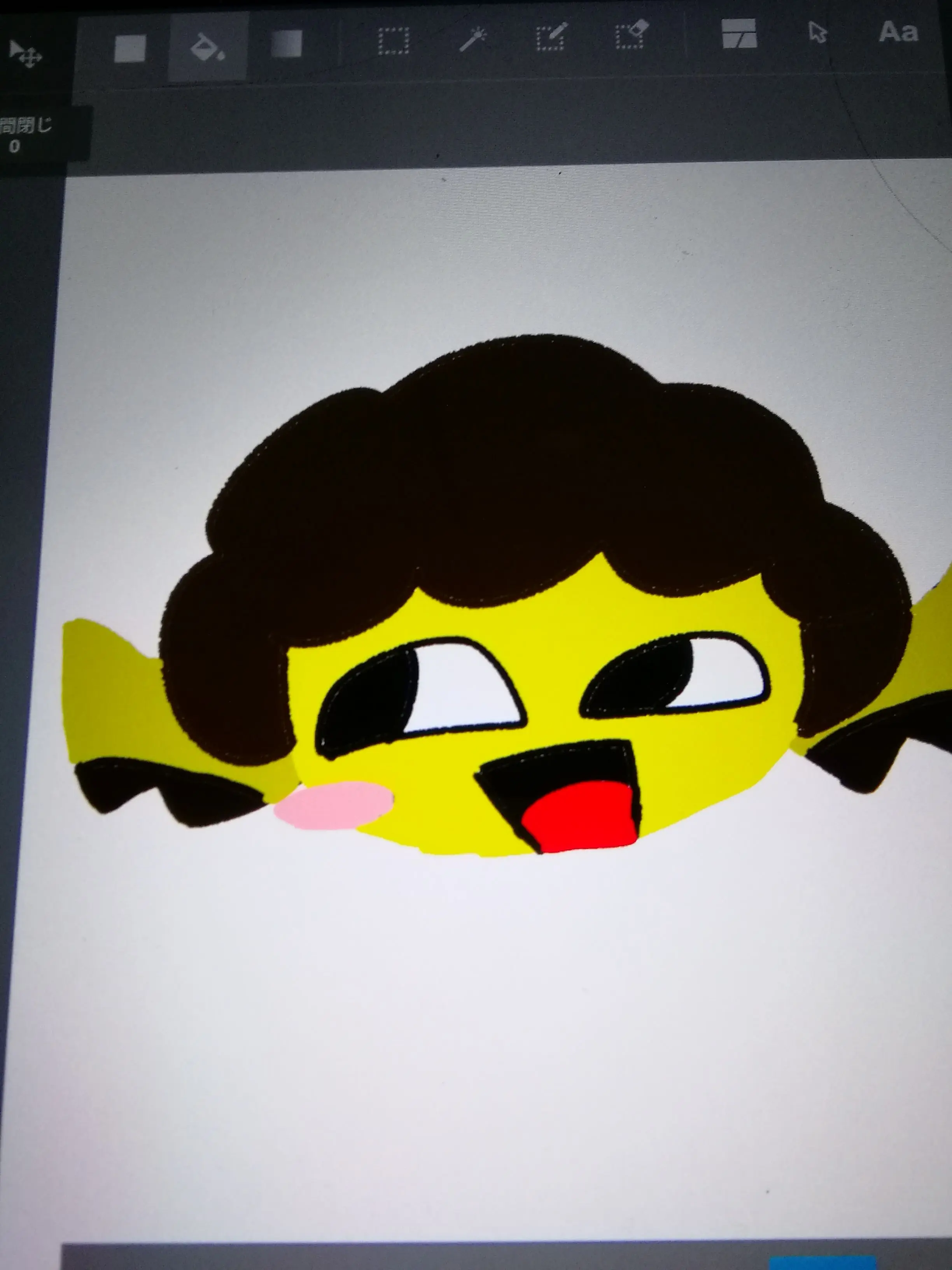Select the Gradient tool
This screenshot has width=952, height=1270.
pyautogui.click(x=286, y=44)
